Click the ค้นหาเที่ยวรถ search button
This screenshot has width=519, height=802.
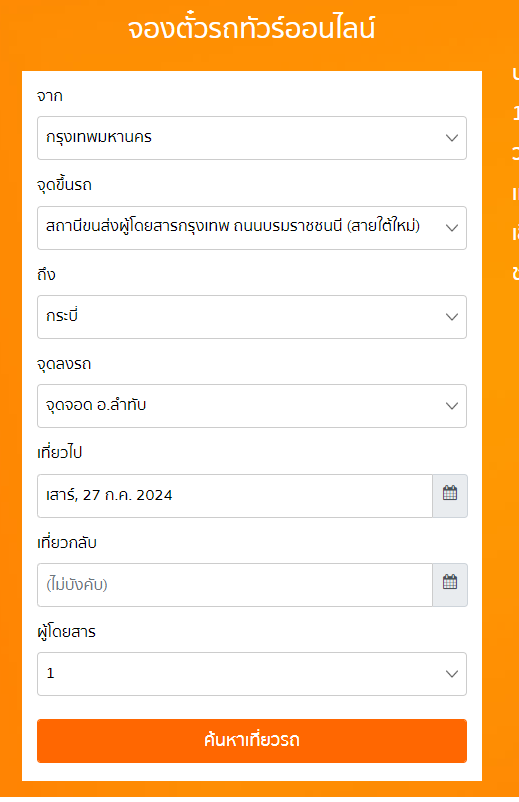click(x=252, y=741)
